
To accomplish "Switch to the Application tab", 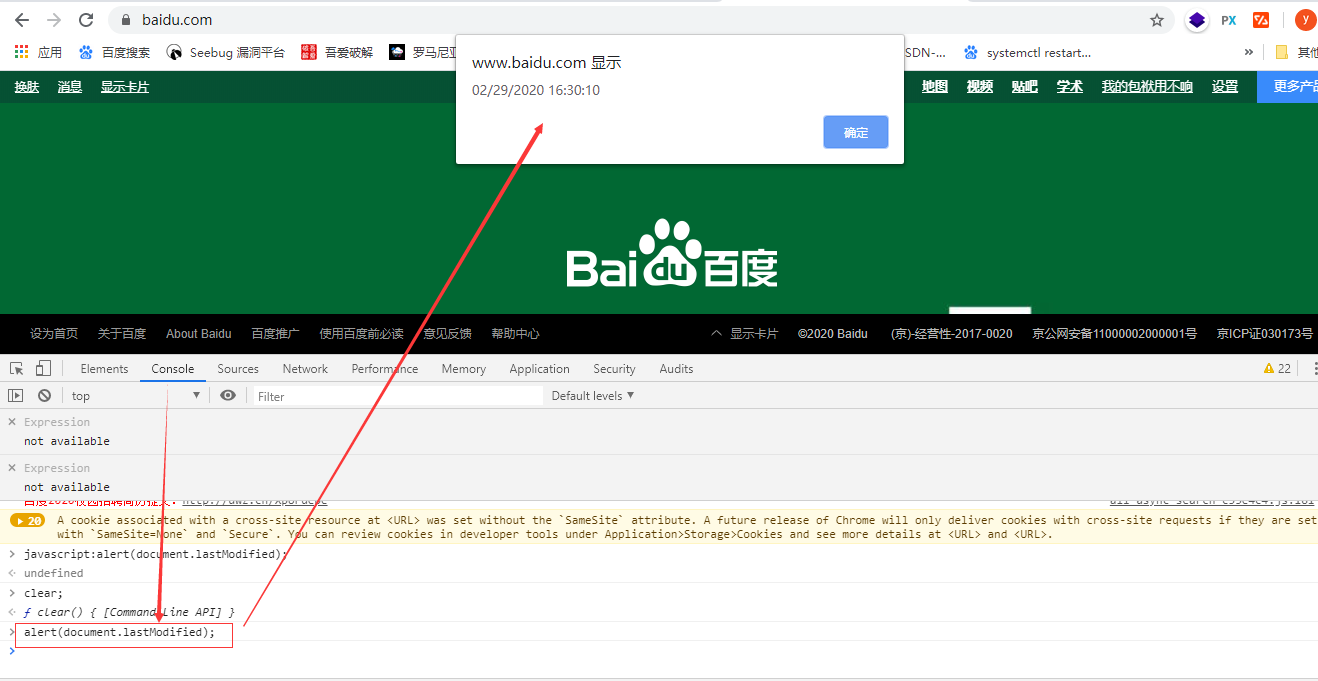I will (539, 369).
